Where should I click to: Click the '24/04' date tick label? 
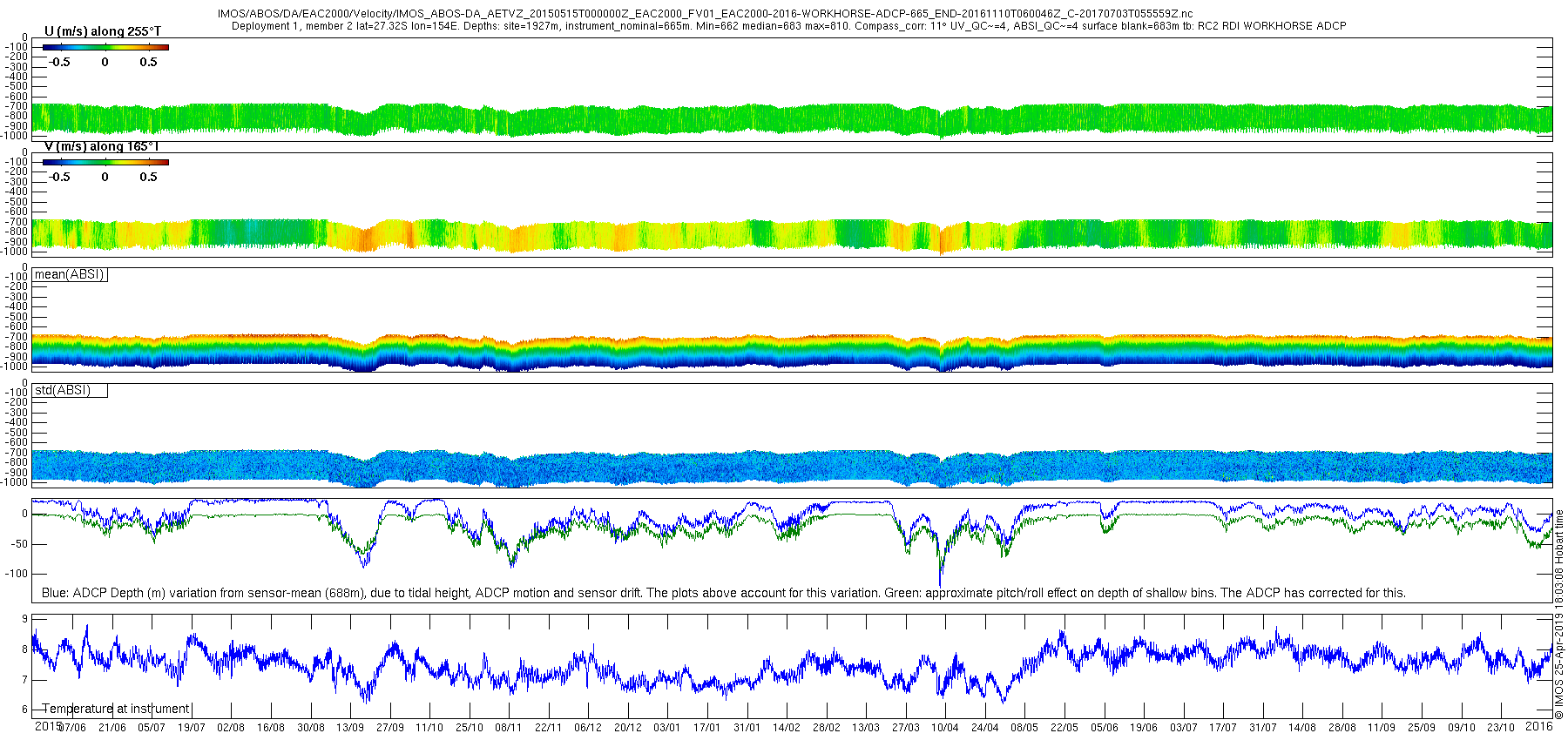[985, 728]
